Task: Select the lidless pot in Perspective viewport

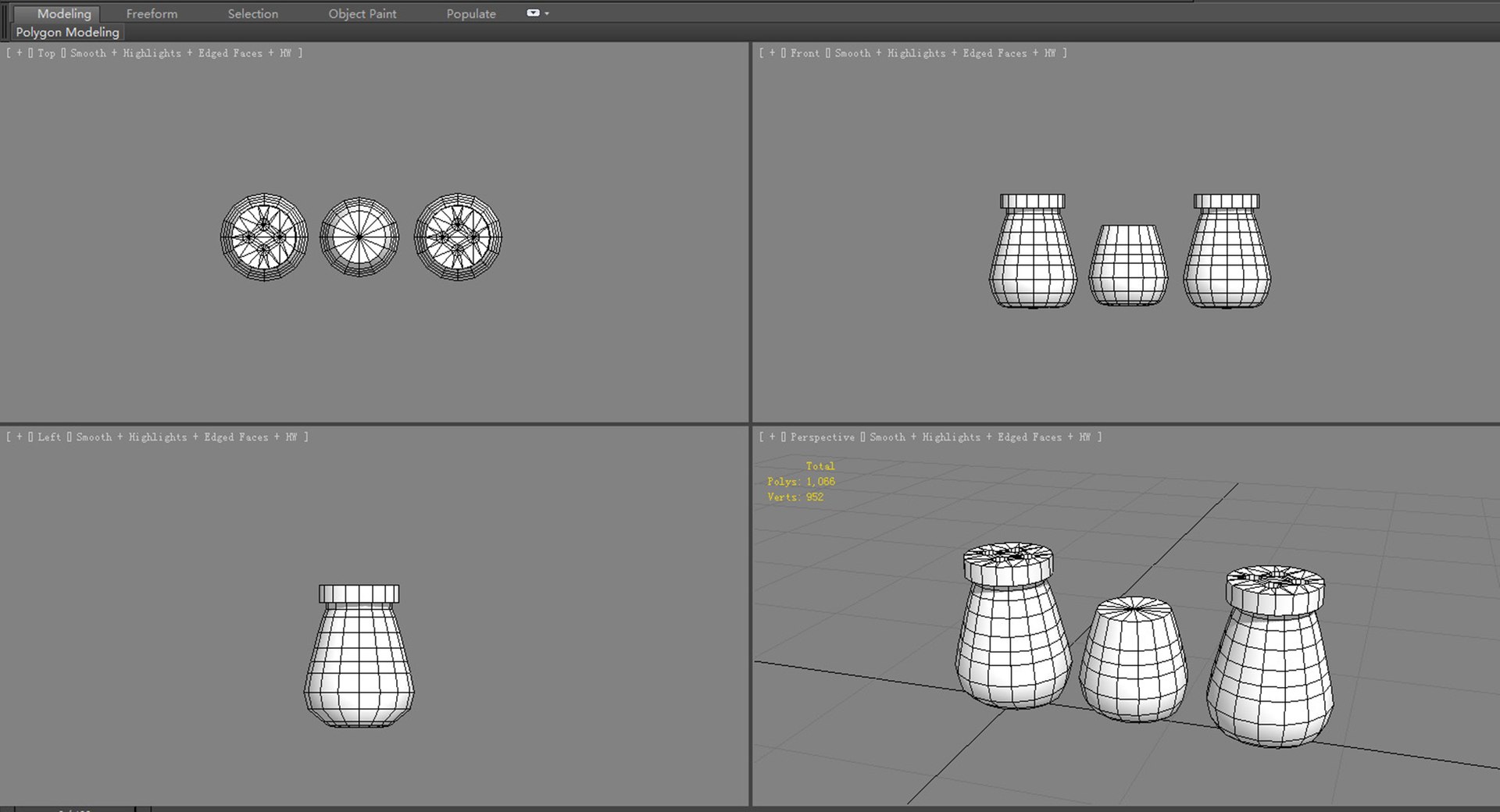Action: (x=1134, y=660)
